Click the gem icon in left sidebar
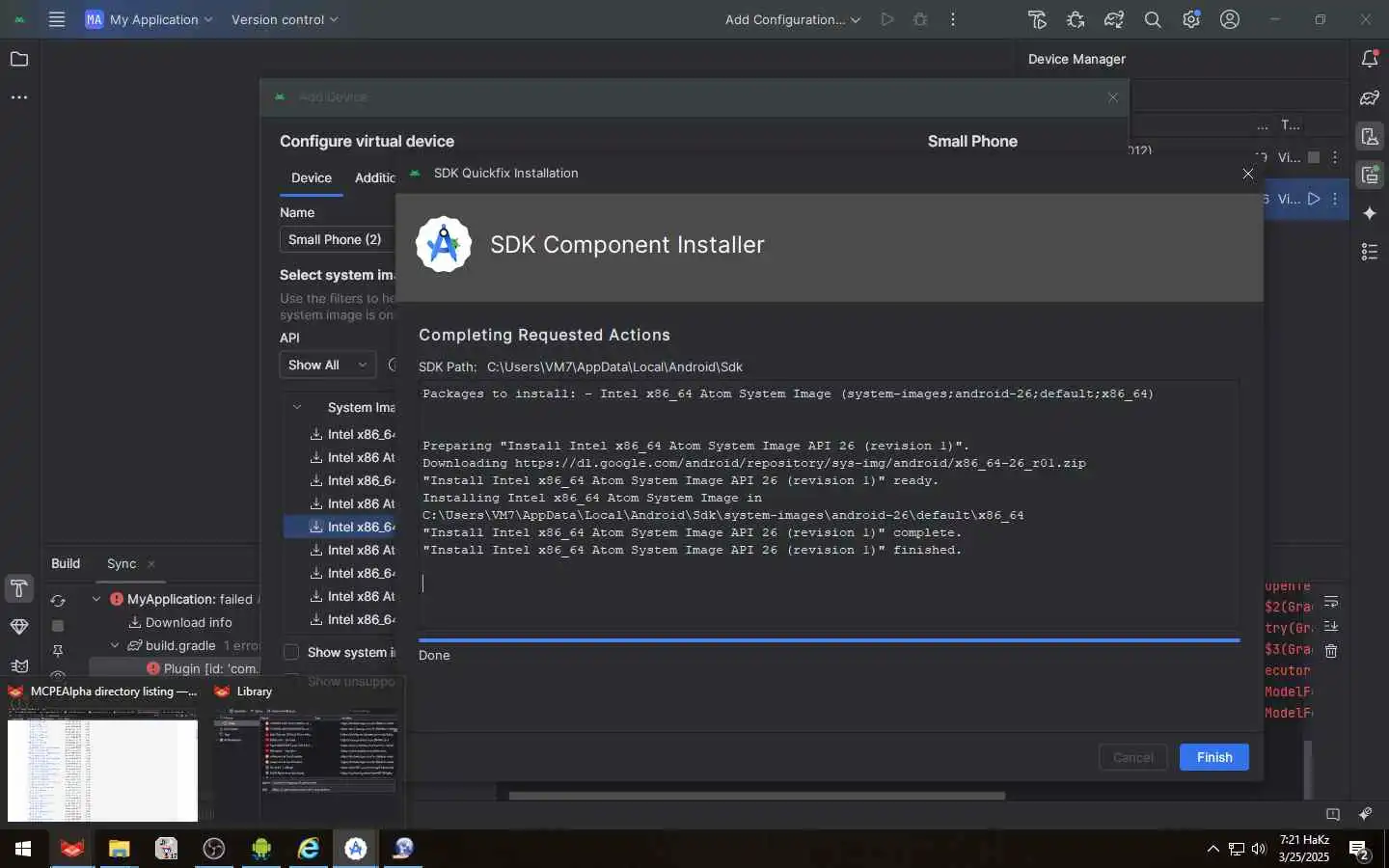This screenshot has height=868, width=1389. (18, 627)
